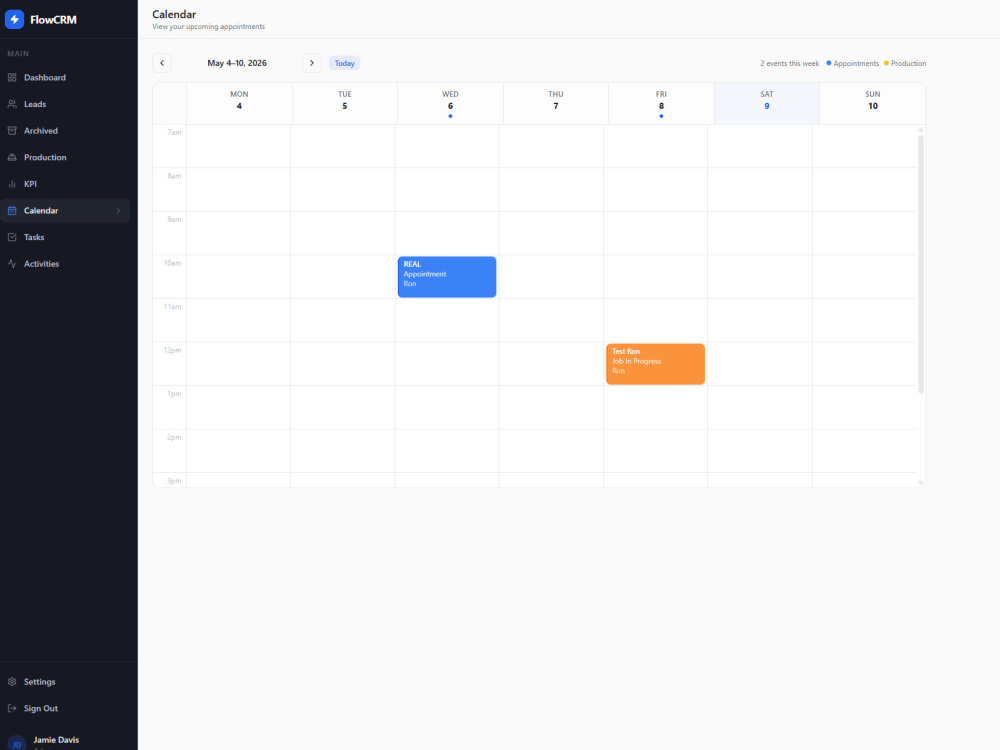Jump to Today in calendar
Image resolution: width=1000 pixels, height=750 pixels.
(344, 63)
